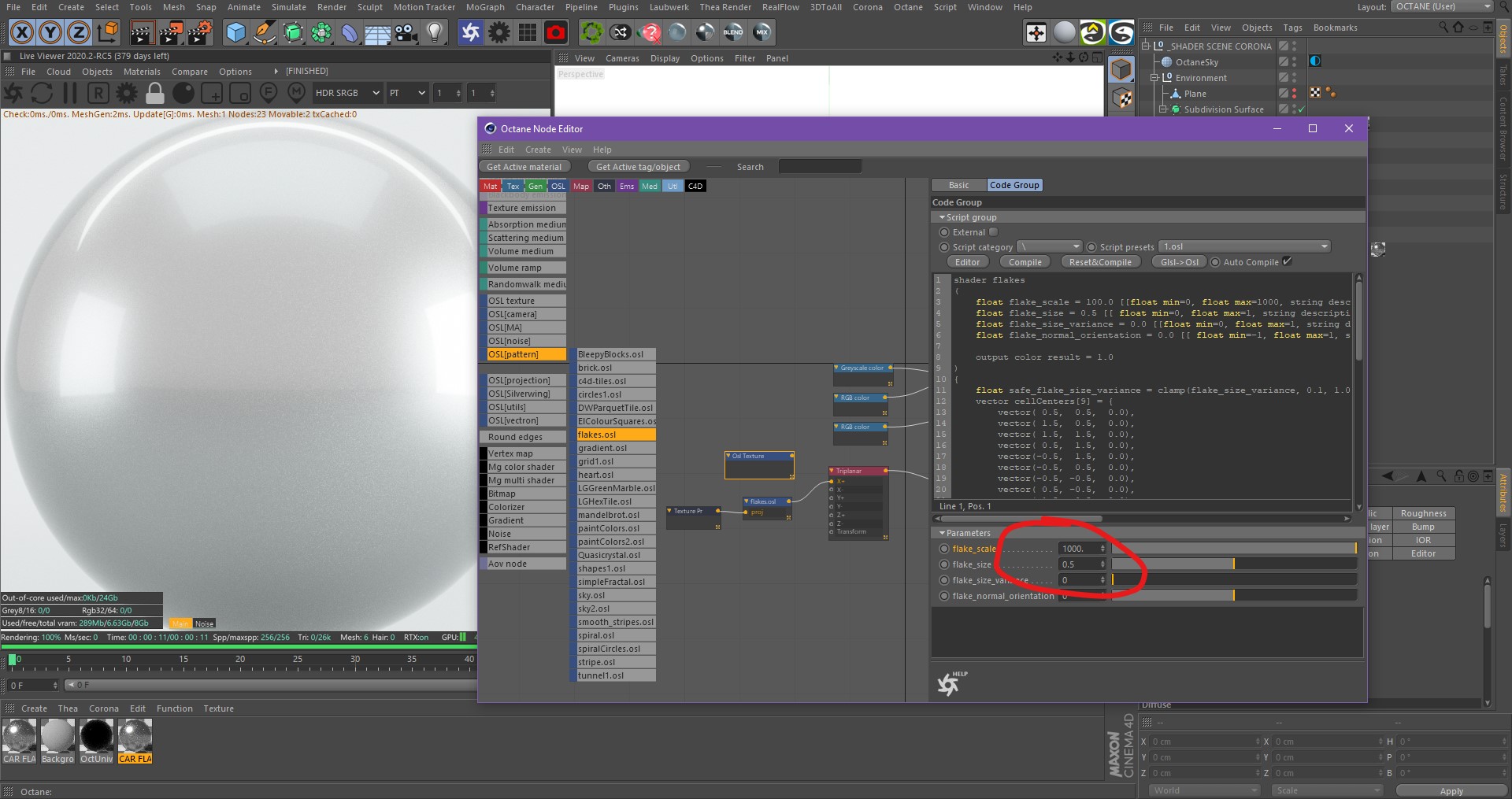Toggle the Y axis lock icon
Viewport: 1512px width, 799px height.
click(50, 32)
